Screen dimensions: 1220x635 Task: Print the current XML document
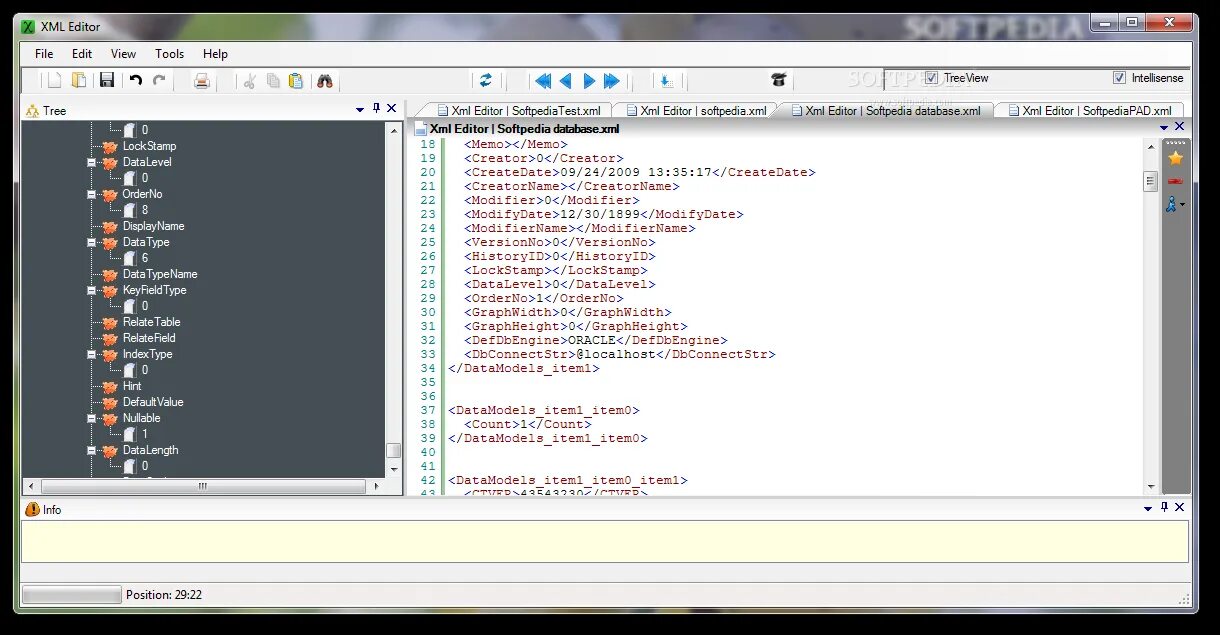[x=202, y=81]
